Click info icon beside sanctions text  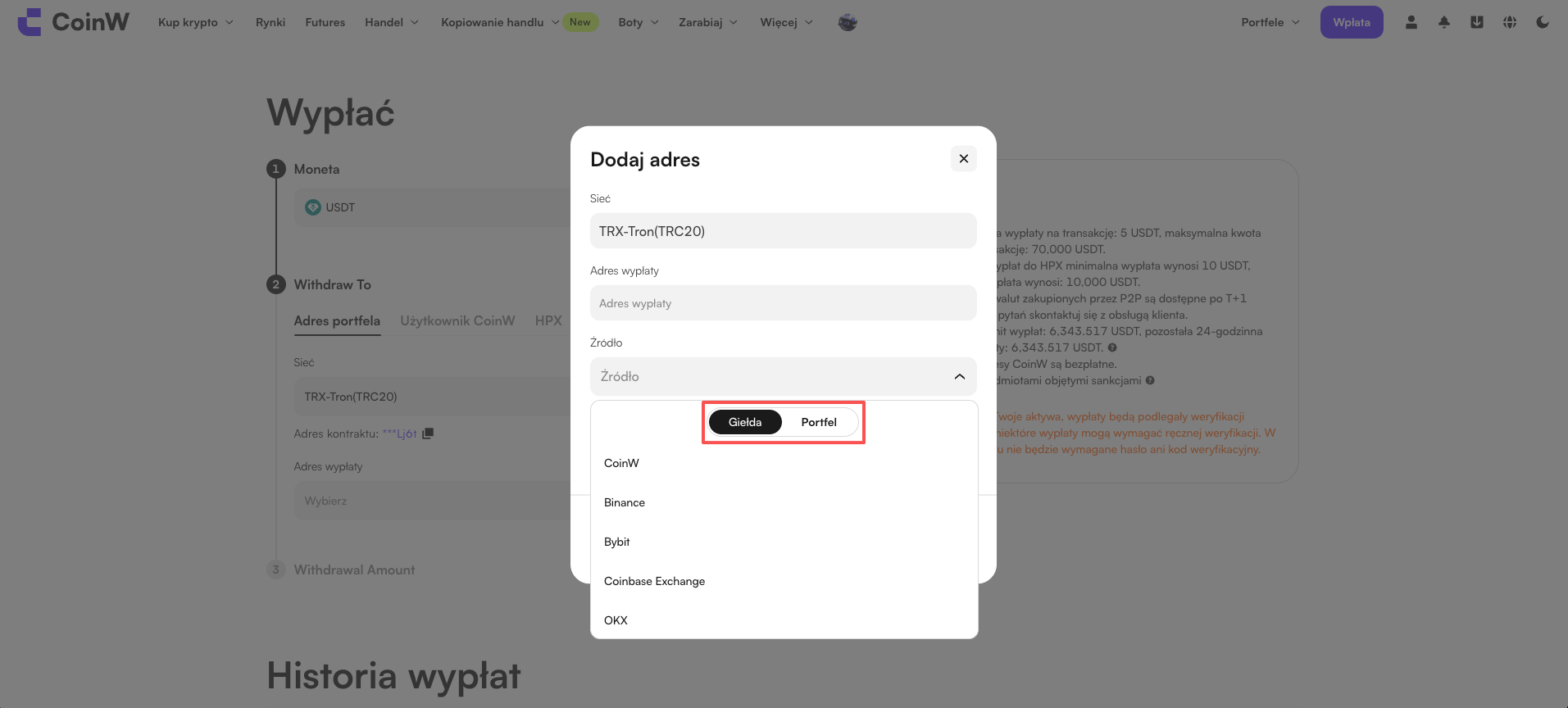pyautogui.click(x=1150, y=380)
